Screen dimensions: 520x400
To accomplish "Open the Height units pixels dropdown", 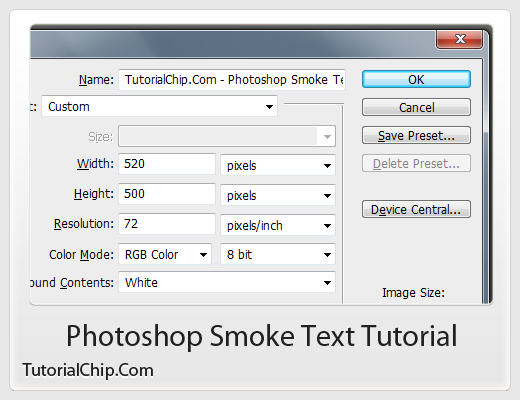I will (278, 195).
